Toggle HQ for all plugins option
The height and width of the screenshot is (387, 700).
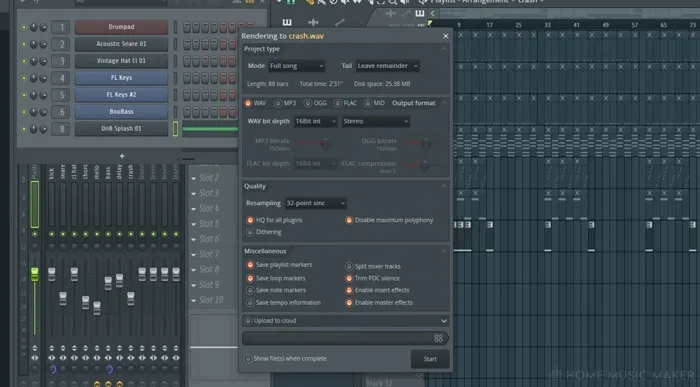250,221
